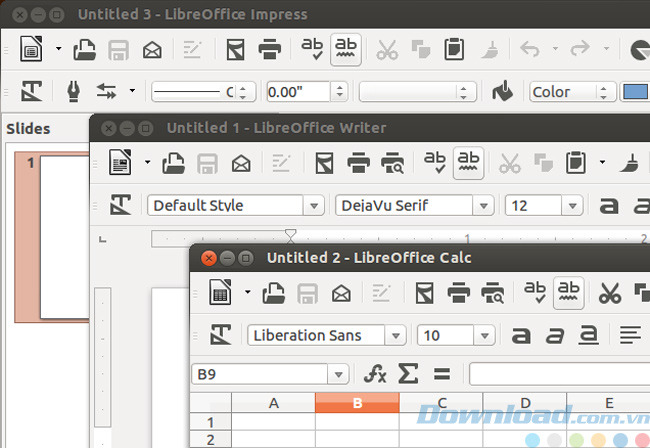Click Name Box showing B9 in Calc
Image resolution: width=650 pixels, height=448 pixels.
pos(260,374)
